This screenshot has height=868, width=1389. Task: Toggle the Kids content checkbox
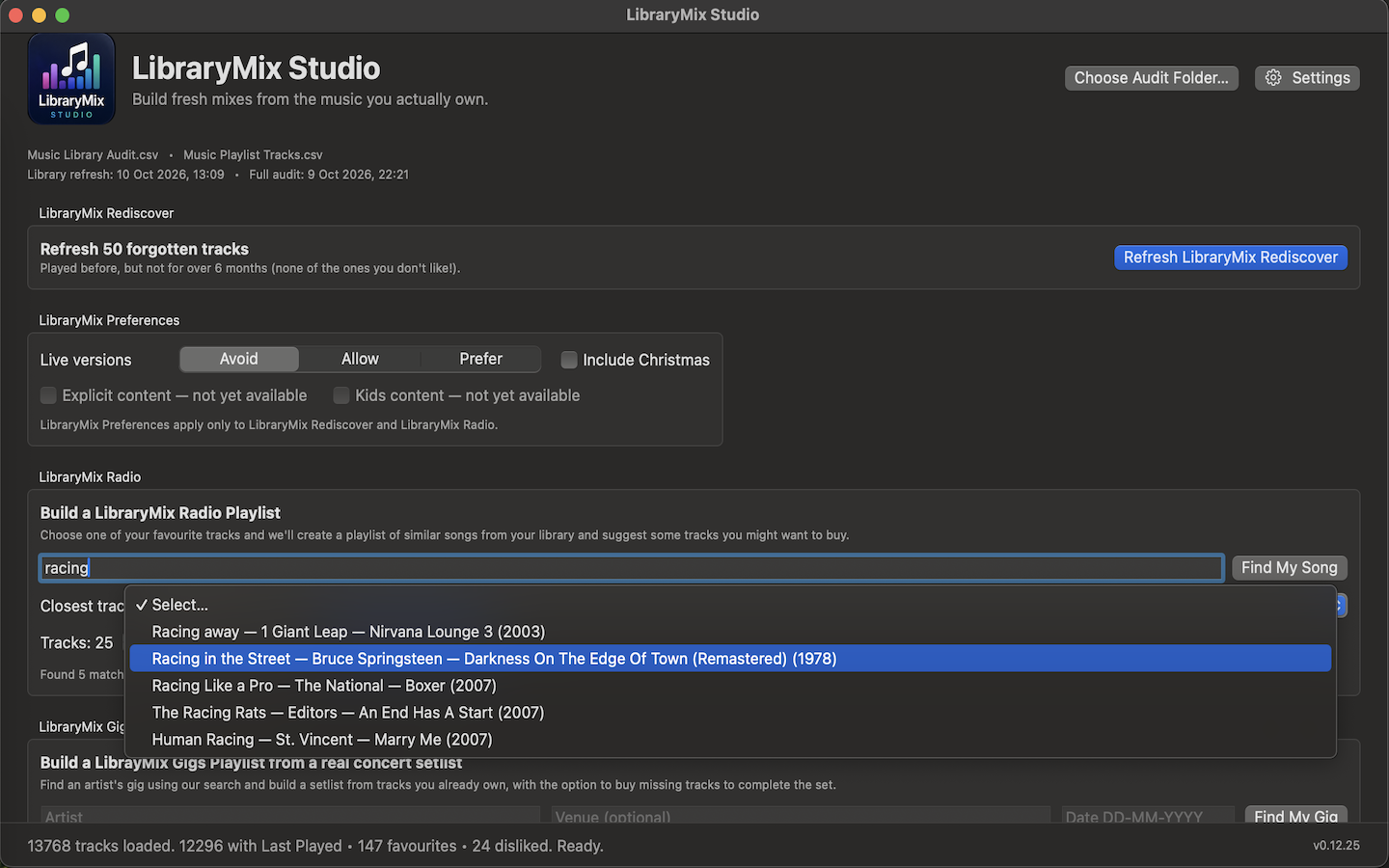[340, 395]
